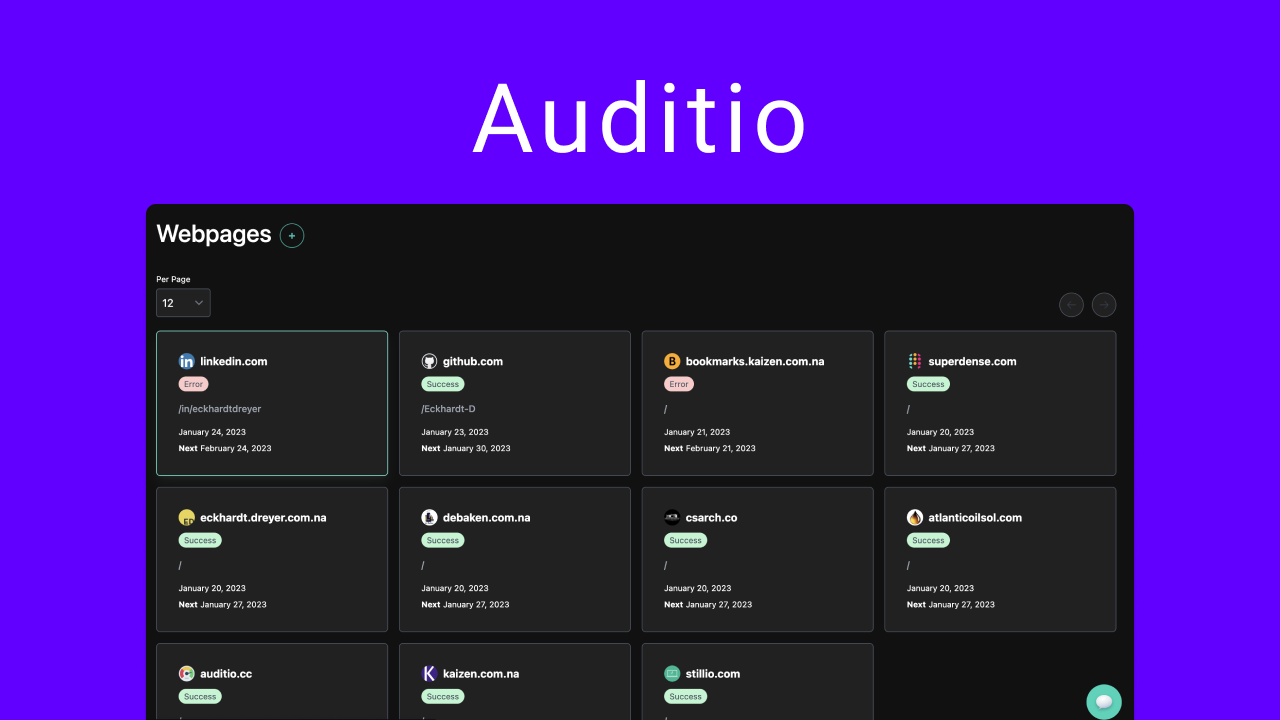Open the superdense.com title

(x=972, y=361)
